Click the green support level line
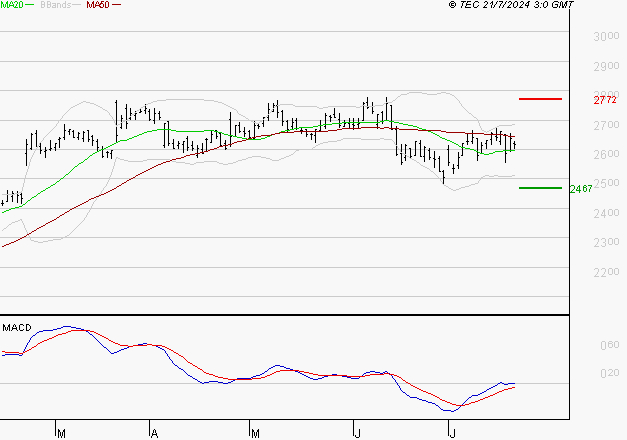This screenshot has width=627, height=440. (x=540, y=188)
